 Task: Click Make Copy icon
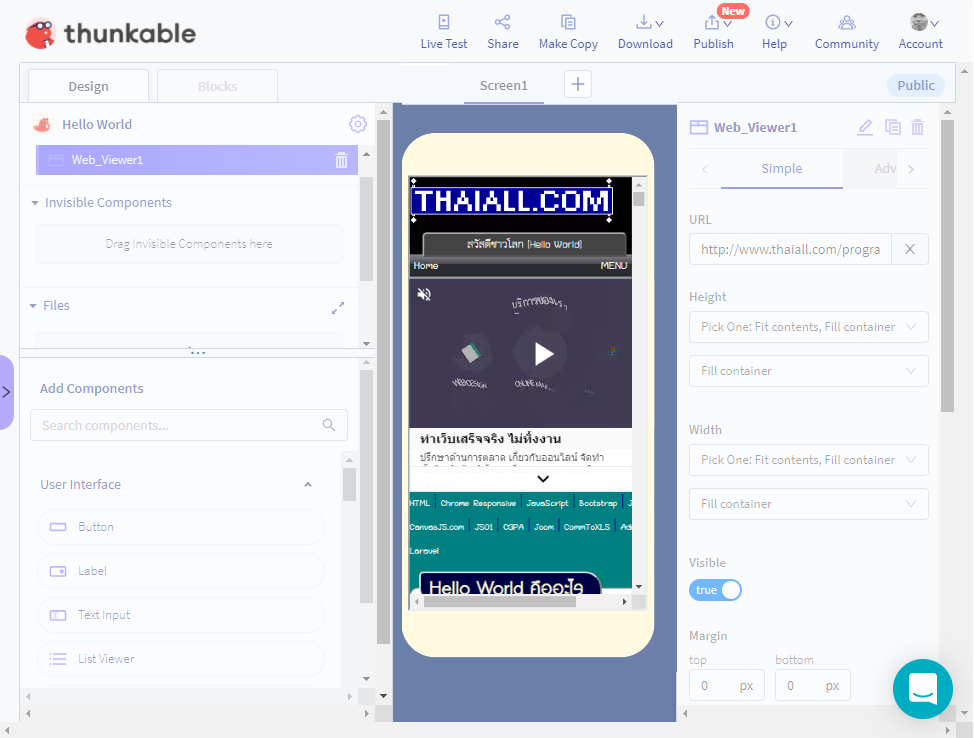coord(568,22)
